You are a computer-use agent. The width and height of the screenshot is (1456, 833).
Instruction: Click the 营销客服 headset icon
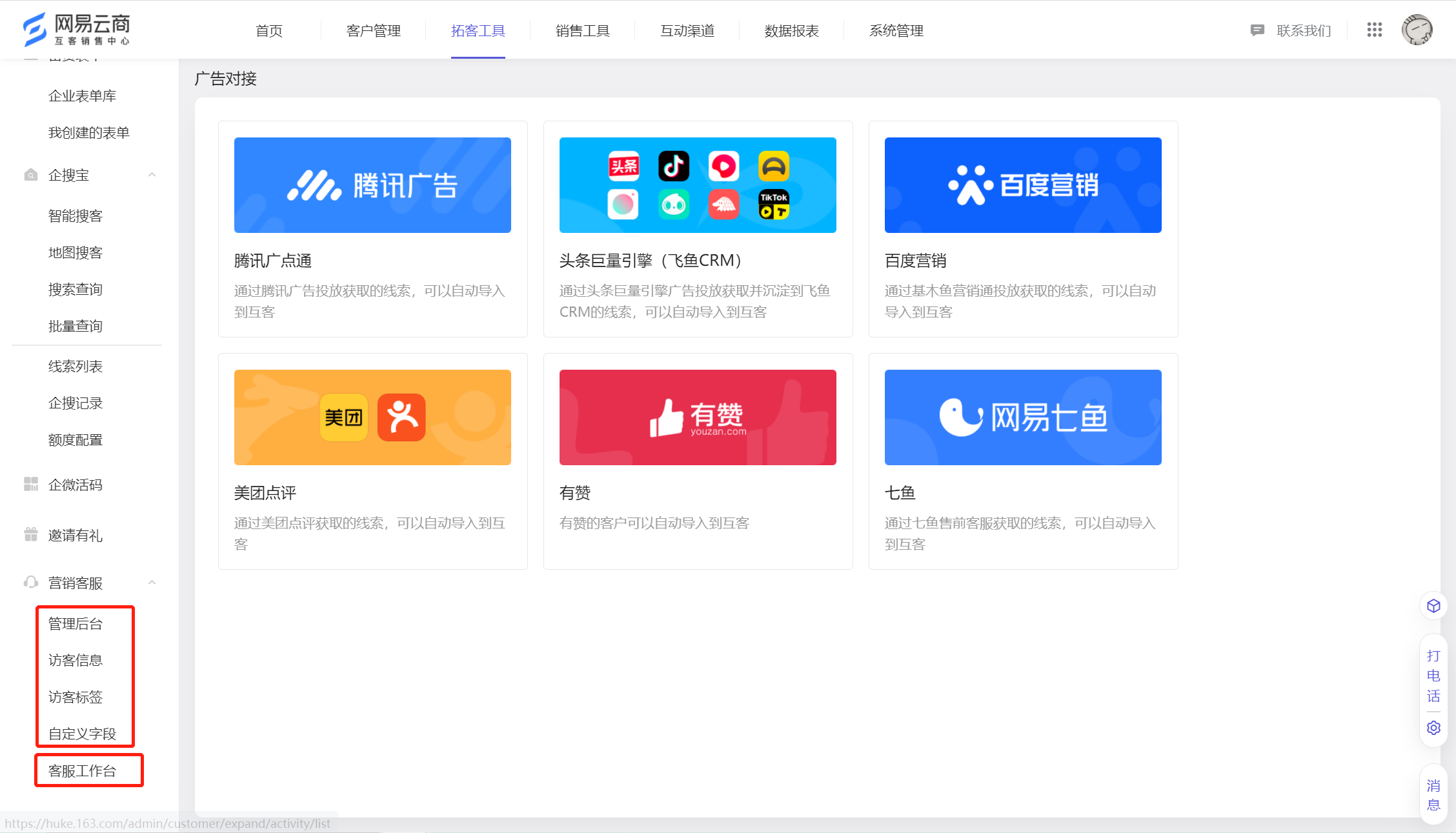[30, 583]
